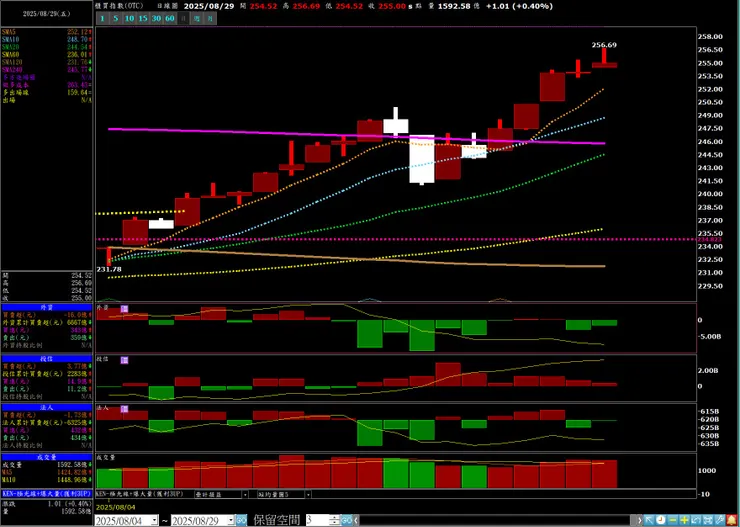Viewport: 740px width, 527px height.
Task: Click the undo arrow icon in bottom toolbar
Action: click(696, 520)
